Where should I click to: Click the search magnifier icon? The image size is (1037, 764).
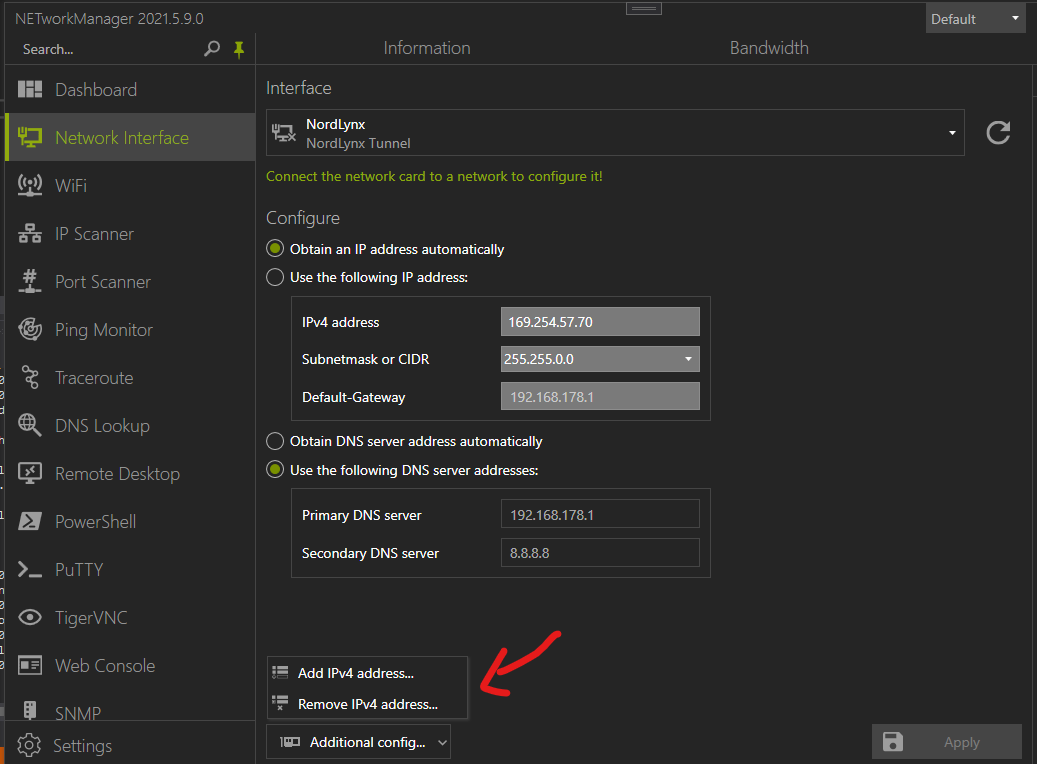212,49
